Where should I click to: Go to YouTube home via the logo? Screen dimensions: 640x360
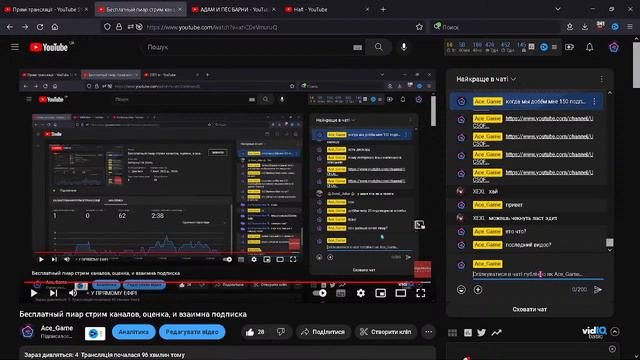point(49,47)
